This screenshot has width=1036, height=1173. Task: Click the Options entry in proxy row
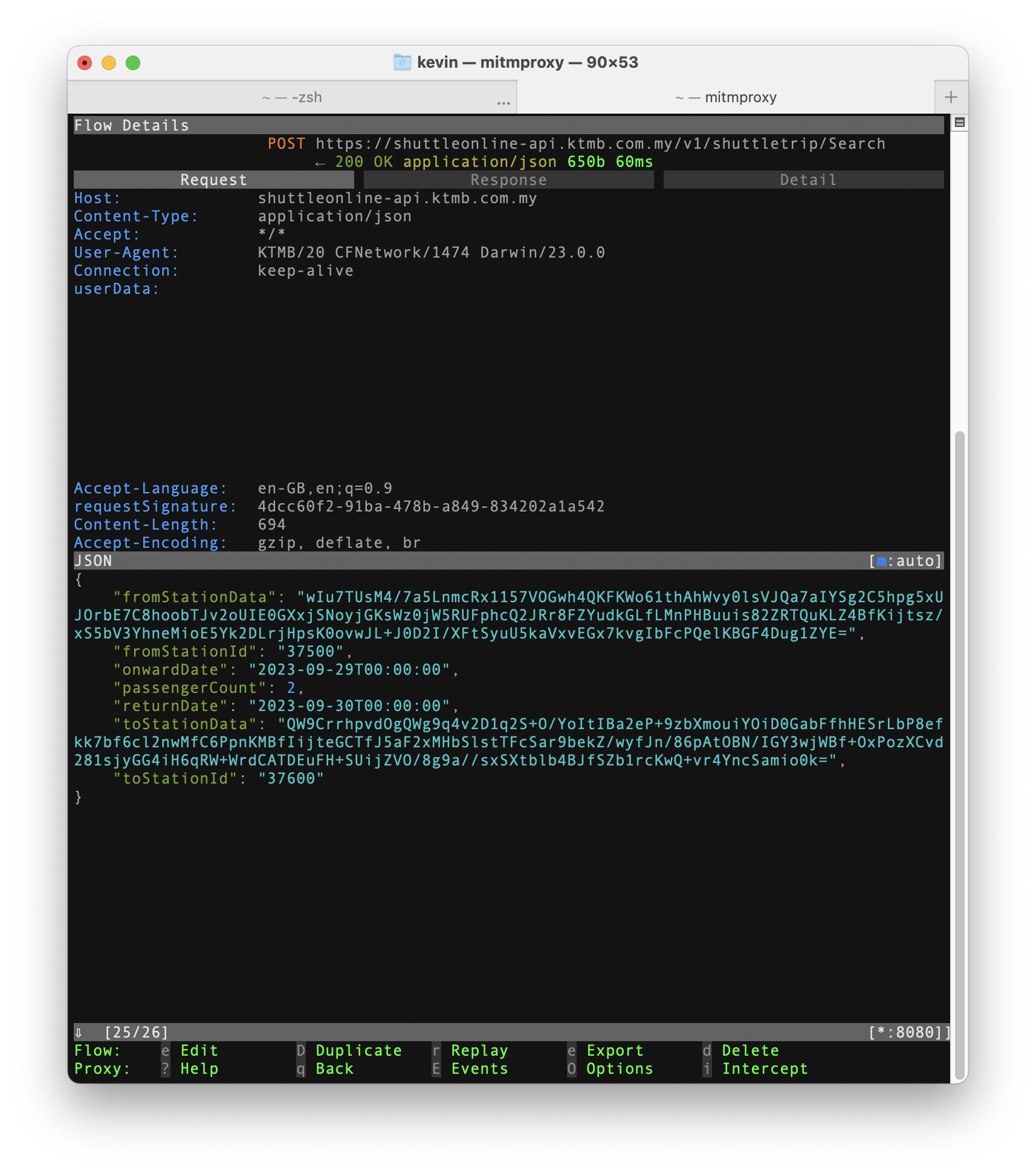(619, 1069)
